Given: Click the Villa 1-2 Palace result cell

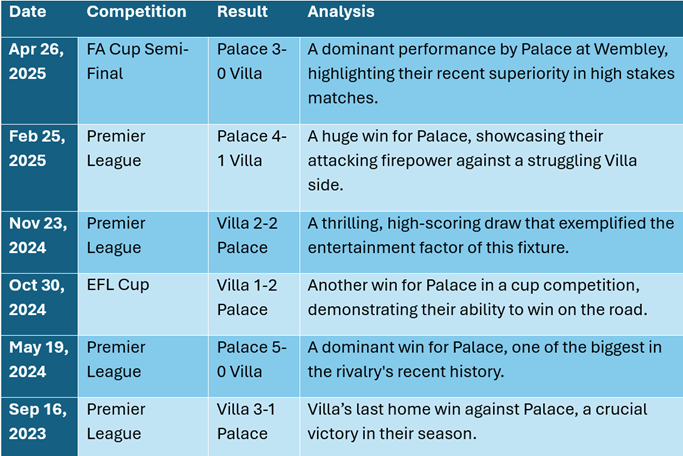Looking at the screenshot, I should pyautogui.click(x=254, y=304).
